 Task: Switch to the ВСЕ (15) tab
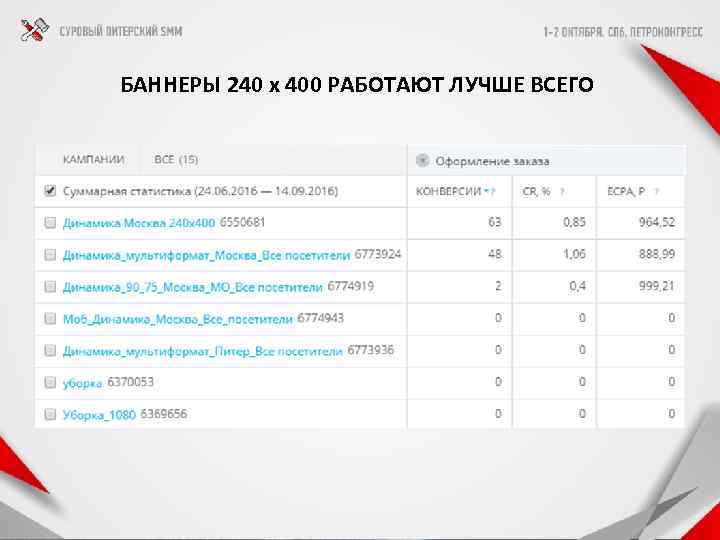pyautogui.click(x=176, y=160)
